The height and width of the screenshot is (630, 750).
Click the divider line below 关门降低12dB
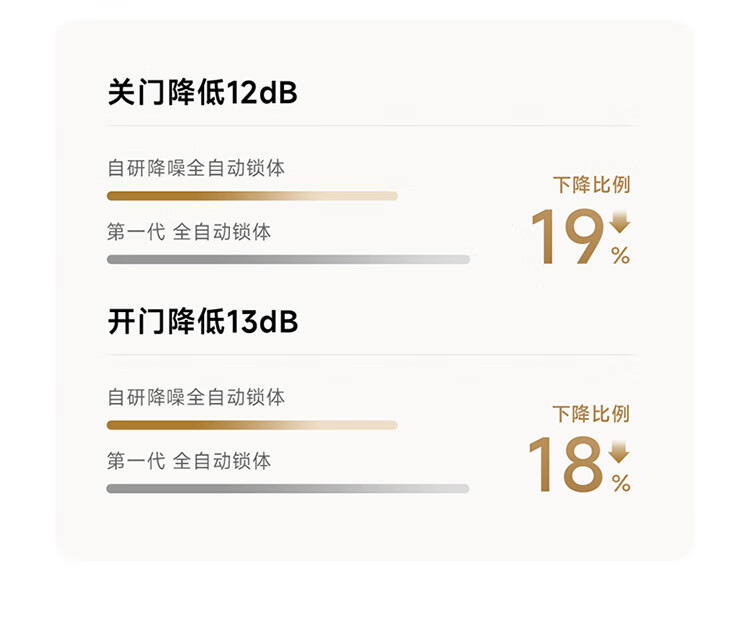point(370,126)
